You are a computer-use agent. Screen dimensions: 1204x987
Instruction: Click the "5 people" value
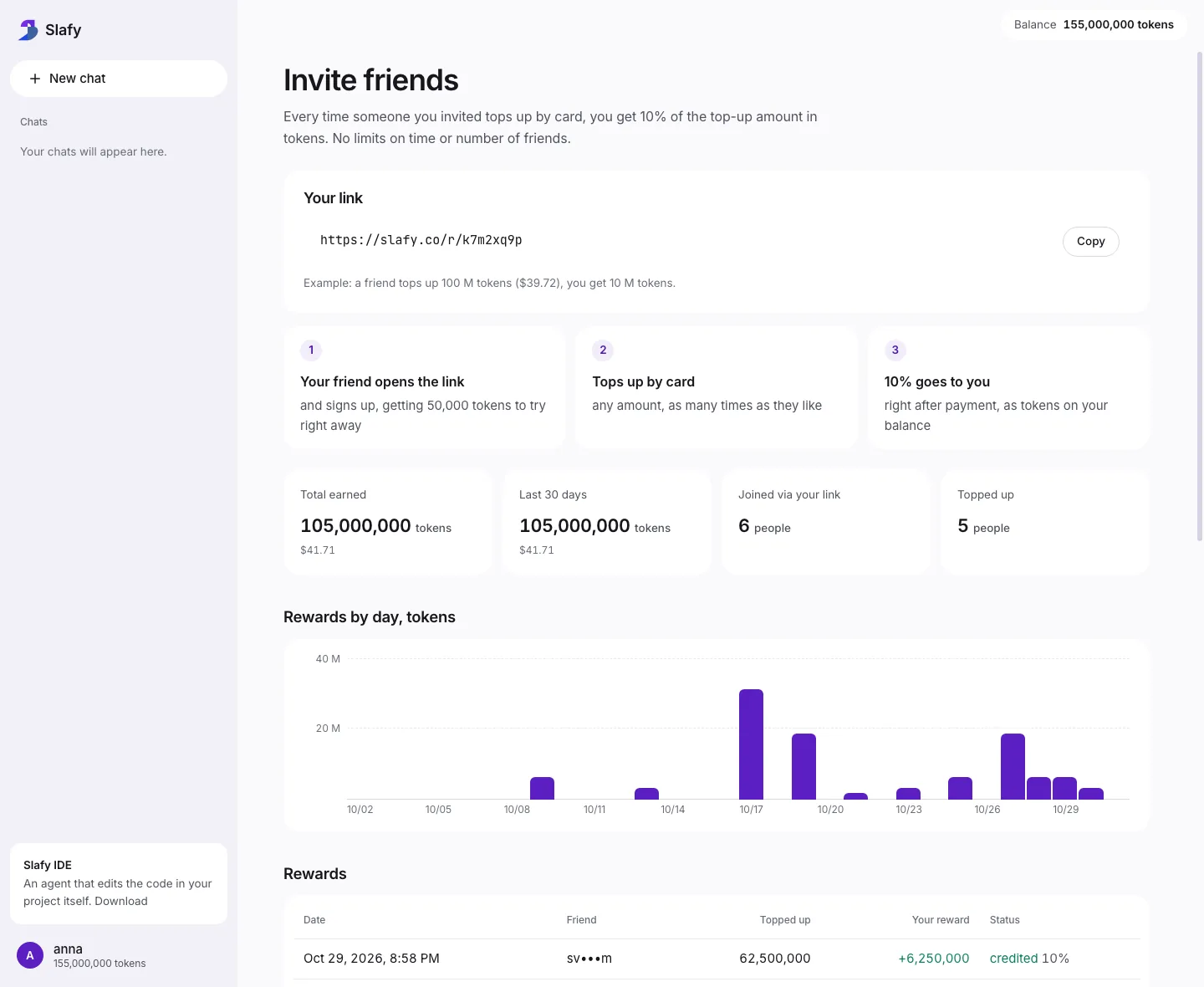coord(983,526)
